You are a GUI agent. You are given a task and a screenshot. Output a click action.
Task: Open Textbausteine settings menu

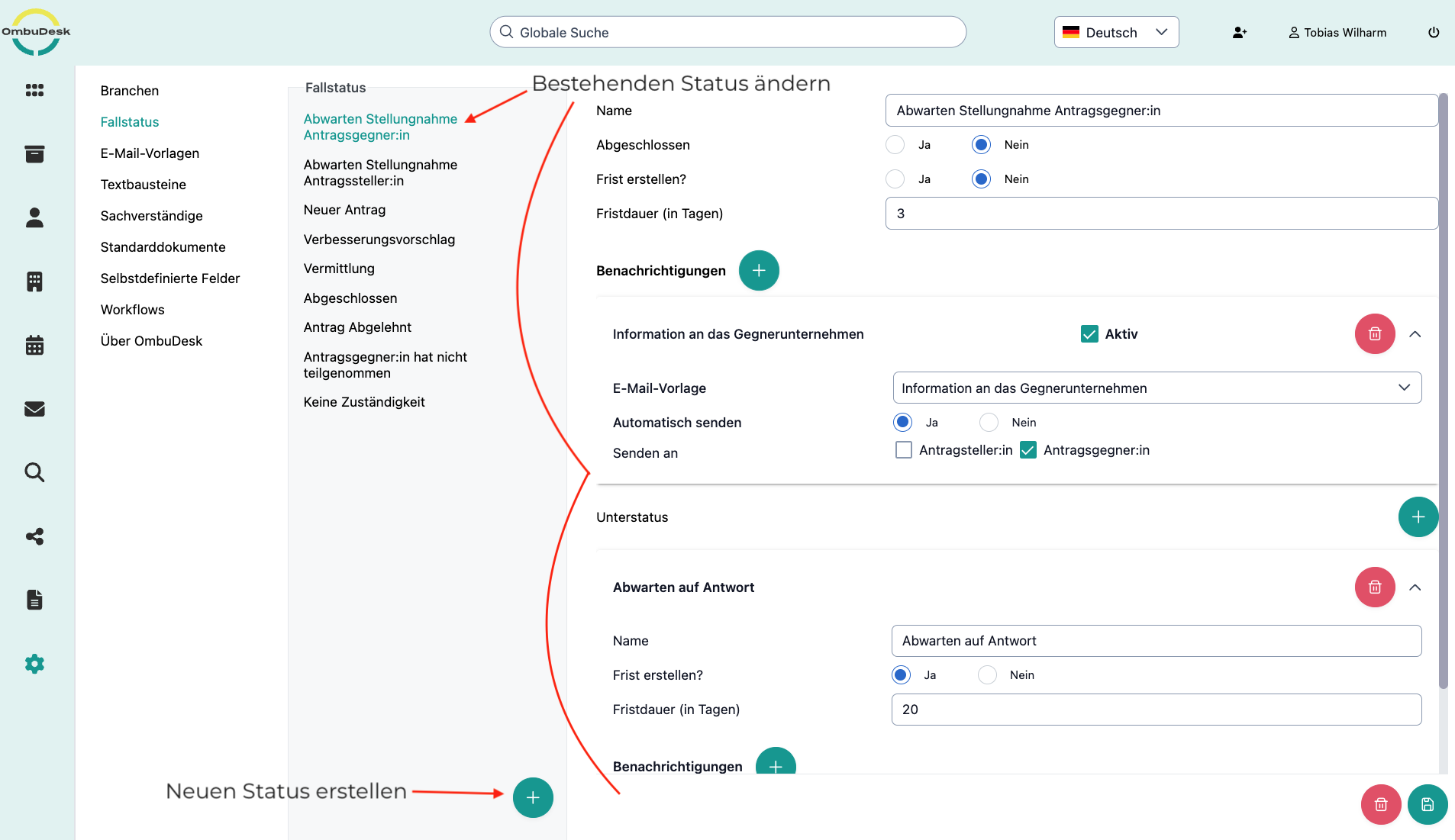[144, 185]
